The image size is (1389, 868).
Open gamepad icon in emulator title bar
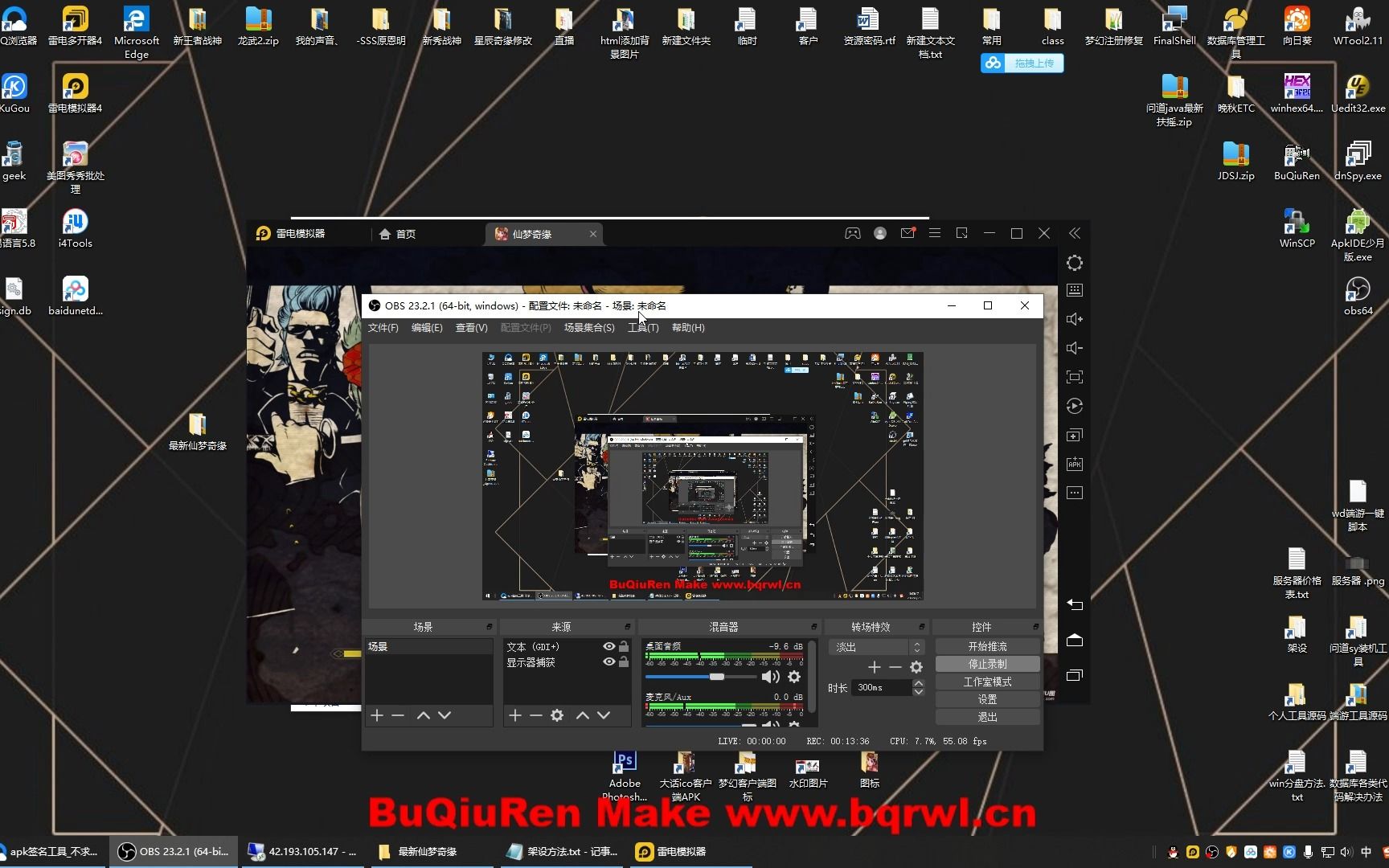tap(852, 233)
